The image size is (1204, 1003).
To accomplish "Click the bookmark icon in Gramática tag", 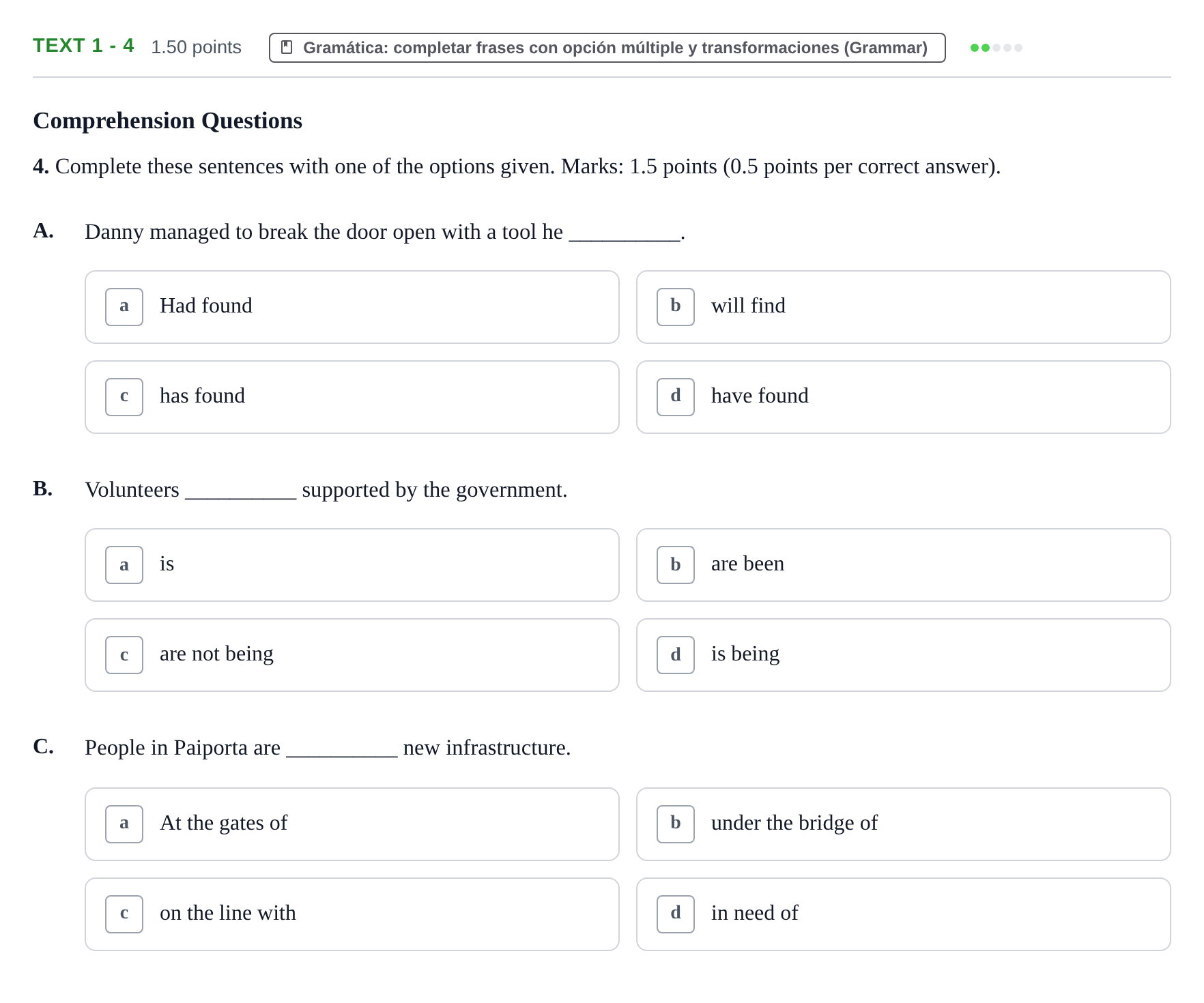I will click(287, 48).
